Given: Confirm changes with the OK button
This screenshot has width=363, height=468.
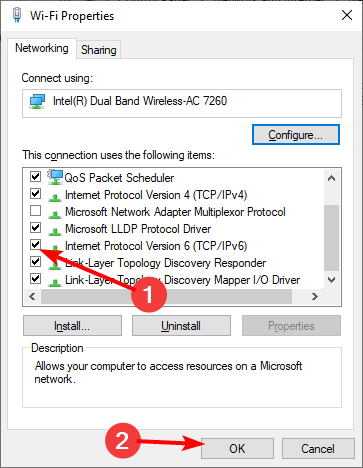Looking at the screenshot, I should pyautogui.click(x=237, y=449).
